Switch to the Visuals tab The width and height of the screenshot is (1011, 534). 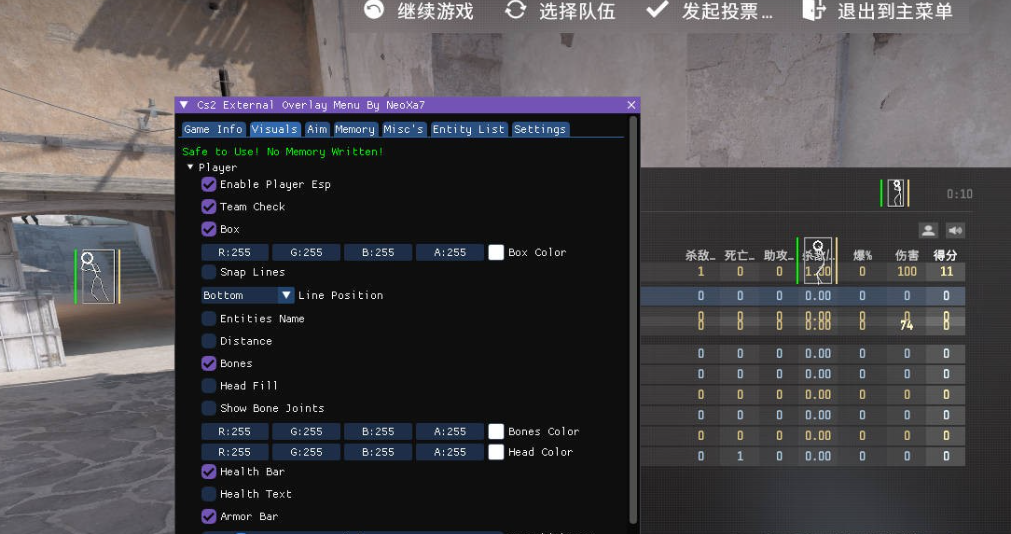click(275, 129)
